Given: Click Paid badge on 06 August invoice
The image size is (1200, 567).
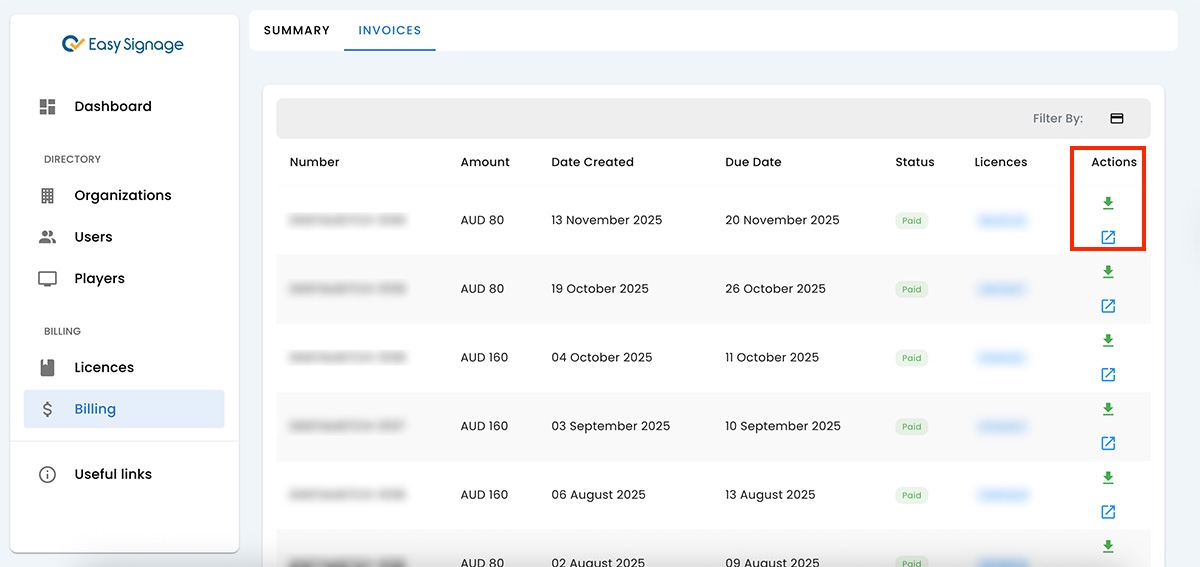Looking at the screenshot, I should point(912,495).
